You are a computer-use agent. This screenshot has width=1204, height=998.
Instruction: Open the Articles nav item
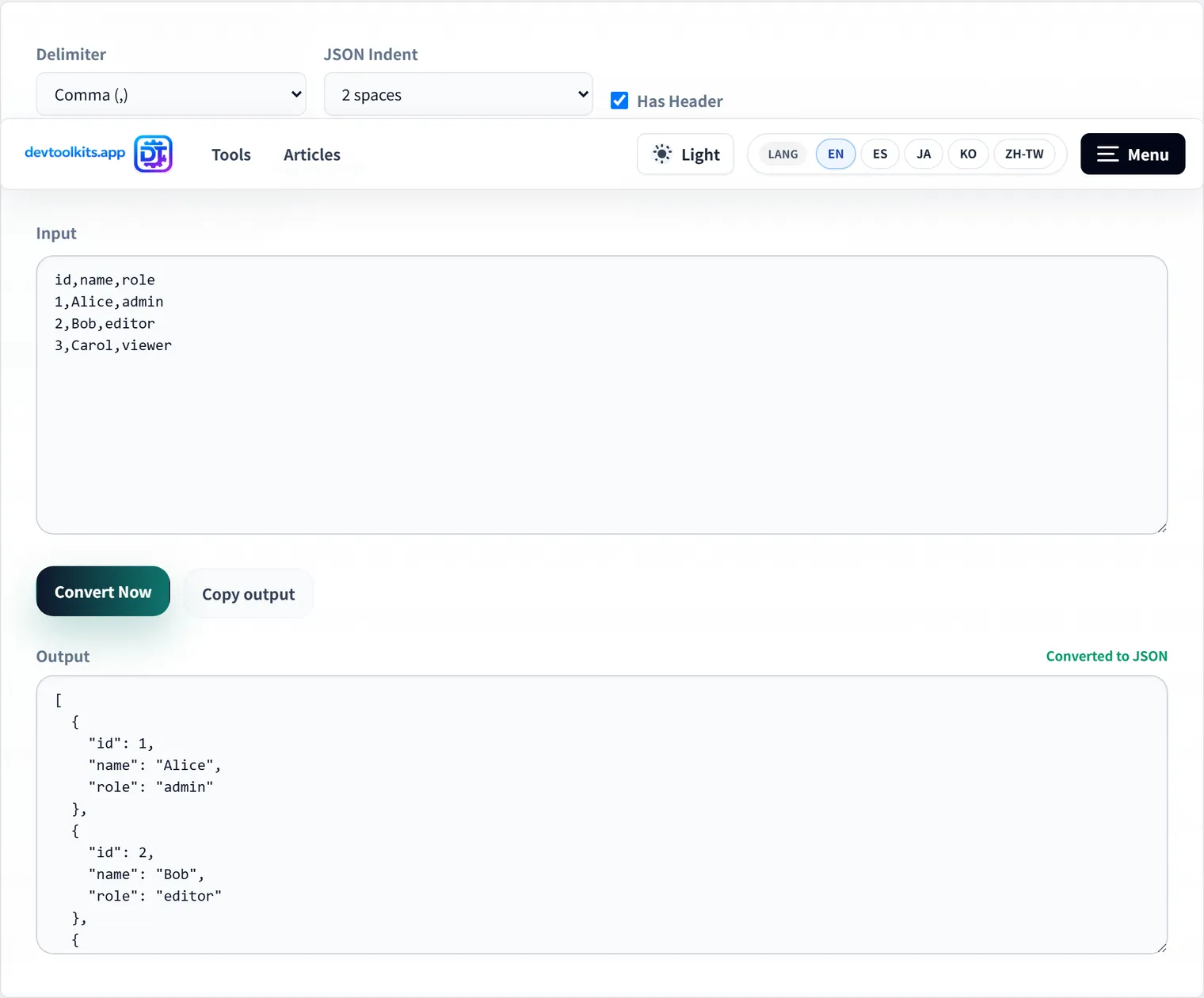tap(312, 154)
